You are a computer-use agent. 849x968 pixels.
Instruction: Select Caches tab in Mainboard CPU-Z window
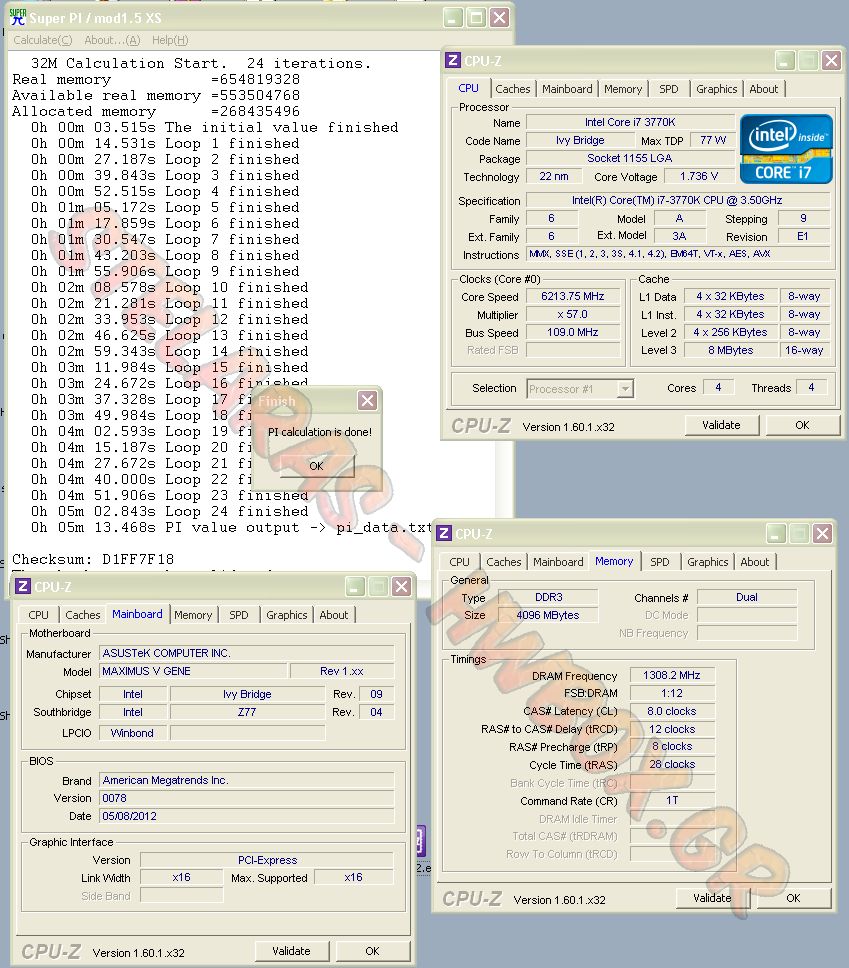82,615
